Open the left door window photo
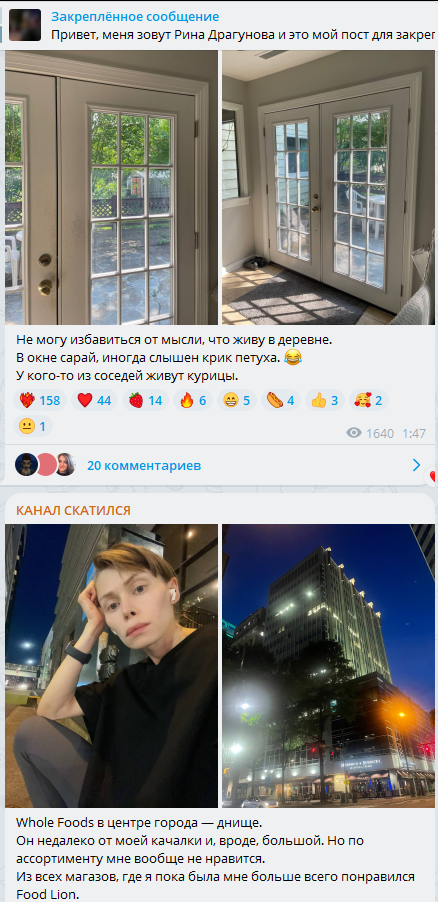 point(112,188)
